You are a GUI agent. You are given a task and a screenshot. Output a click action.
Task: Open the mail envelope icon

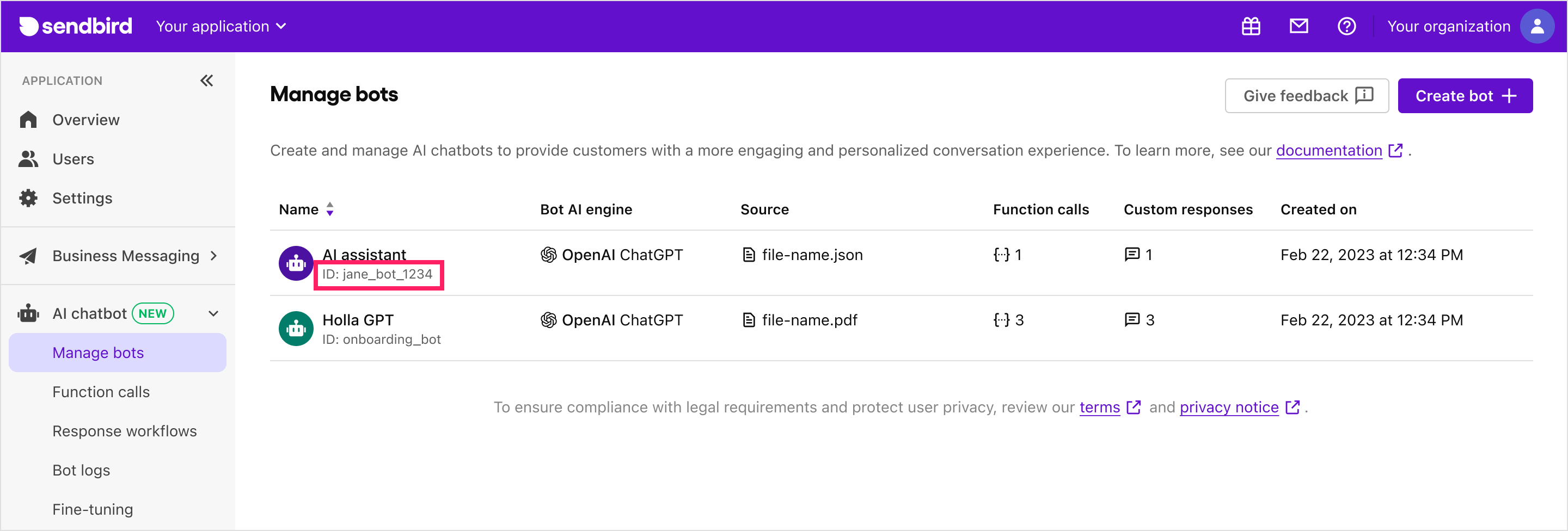click(1298, 26)
